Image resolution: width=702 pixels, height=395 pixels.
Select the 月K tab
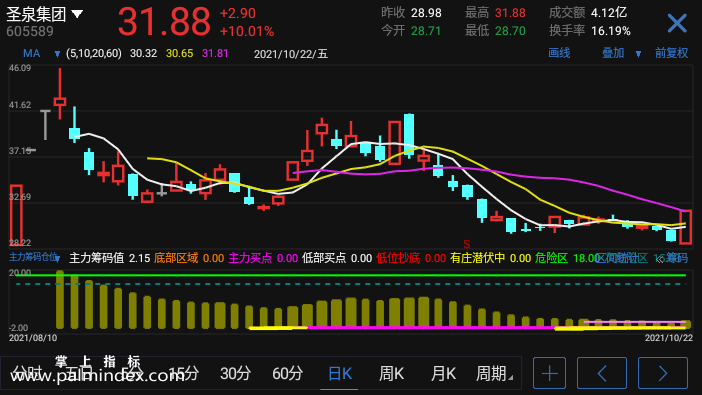pyautogui.click(x=443, y=373)
